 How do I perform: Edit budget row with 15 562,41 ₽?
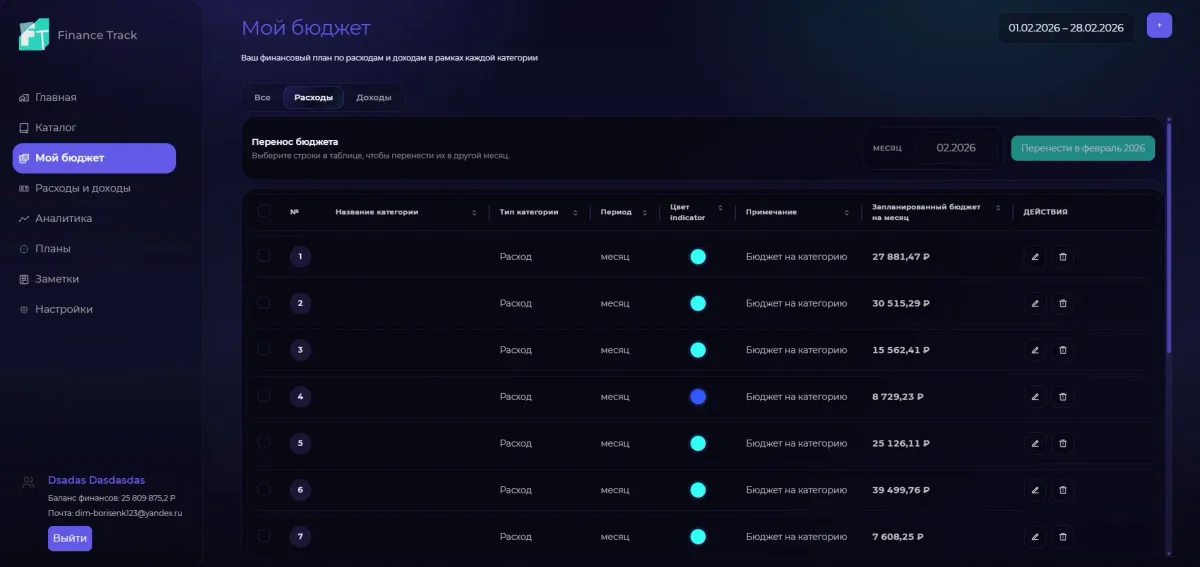point(1035,350)
